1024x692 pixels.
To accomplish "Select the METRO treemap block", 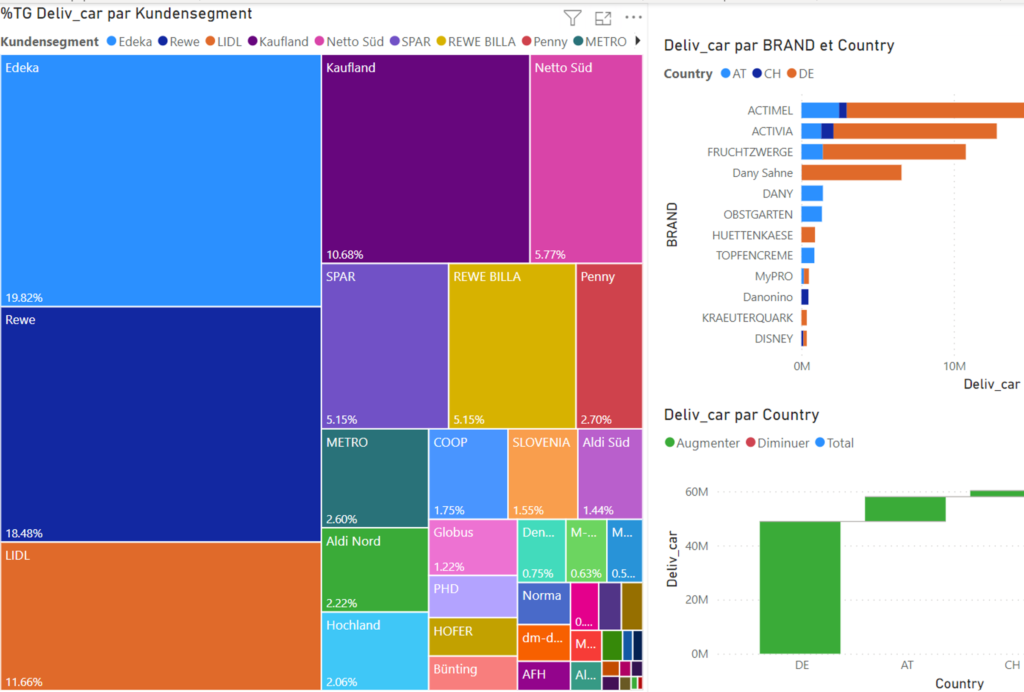I will click(x=375, y=479).
